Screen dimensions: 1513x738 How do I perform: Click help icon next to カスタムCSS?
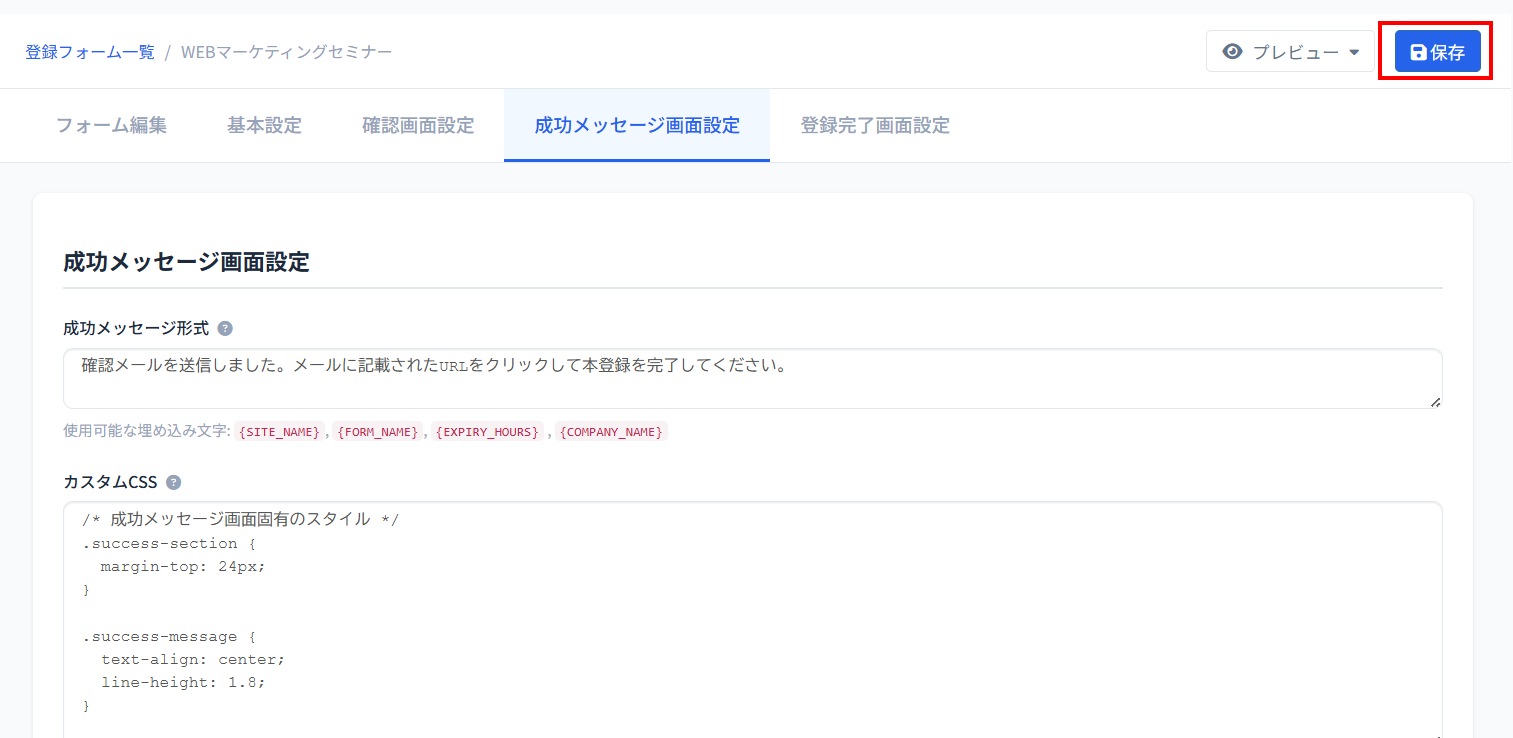[173, 482]
